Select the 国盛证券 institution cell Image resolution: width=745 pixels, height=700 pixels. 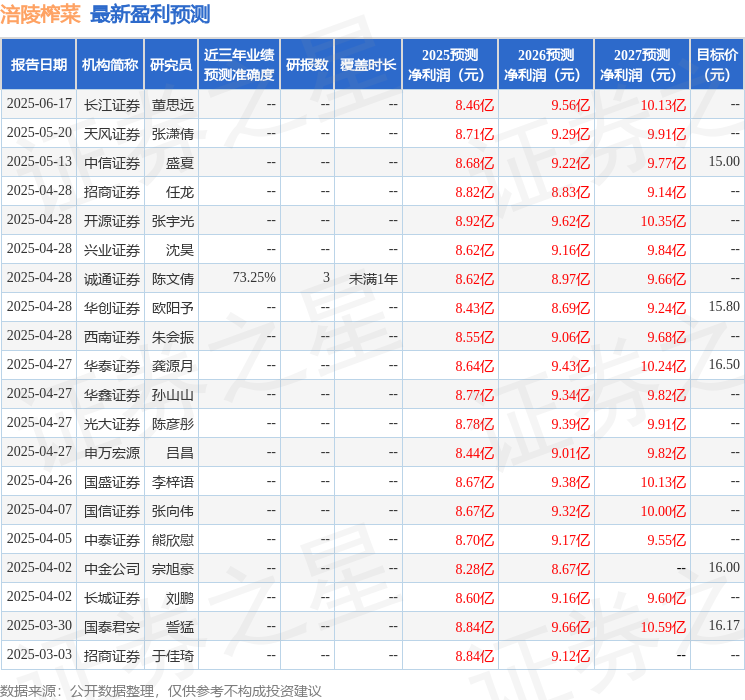[112, 482]
